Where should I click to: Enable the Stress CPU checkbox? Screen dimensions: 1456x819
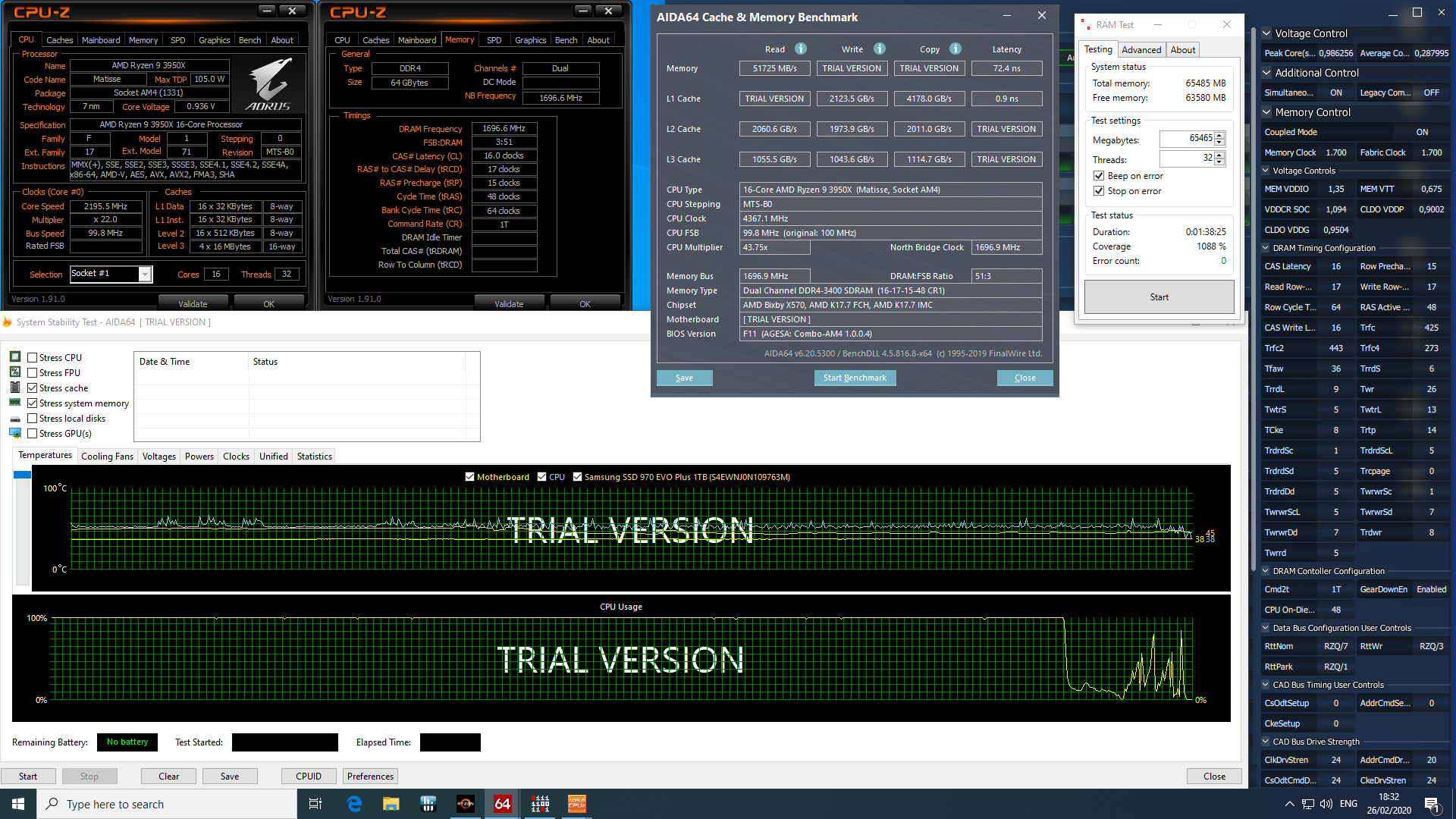(33, 358)
